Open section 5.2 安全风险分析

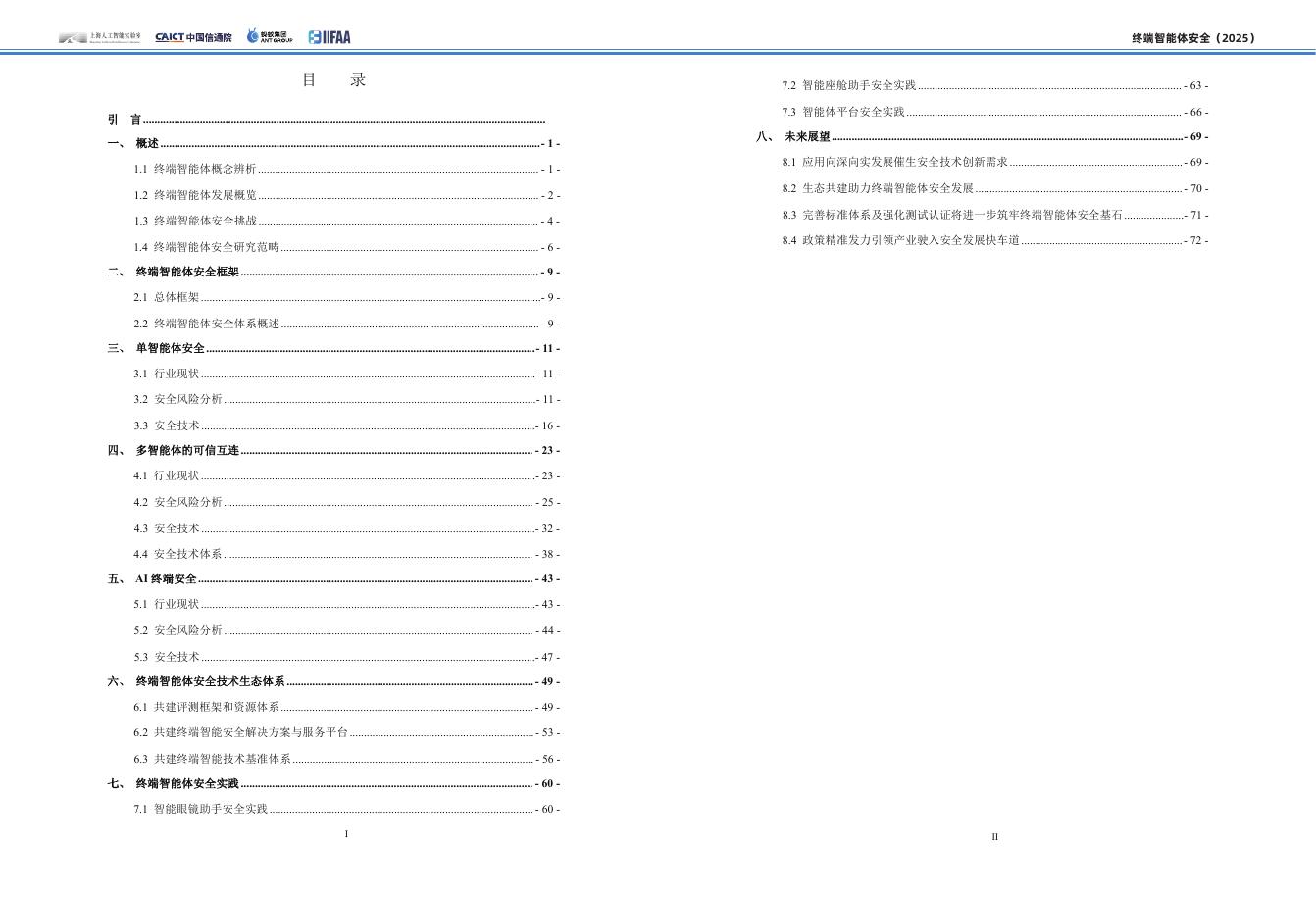[x=347, y=630]
